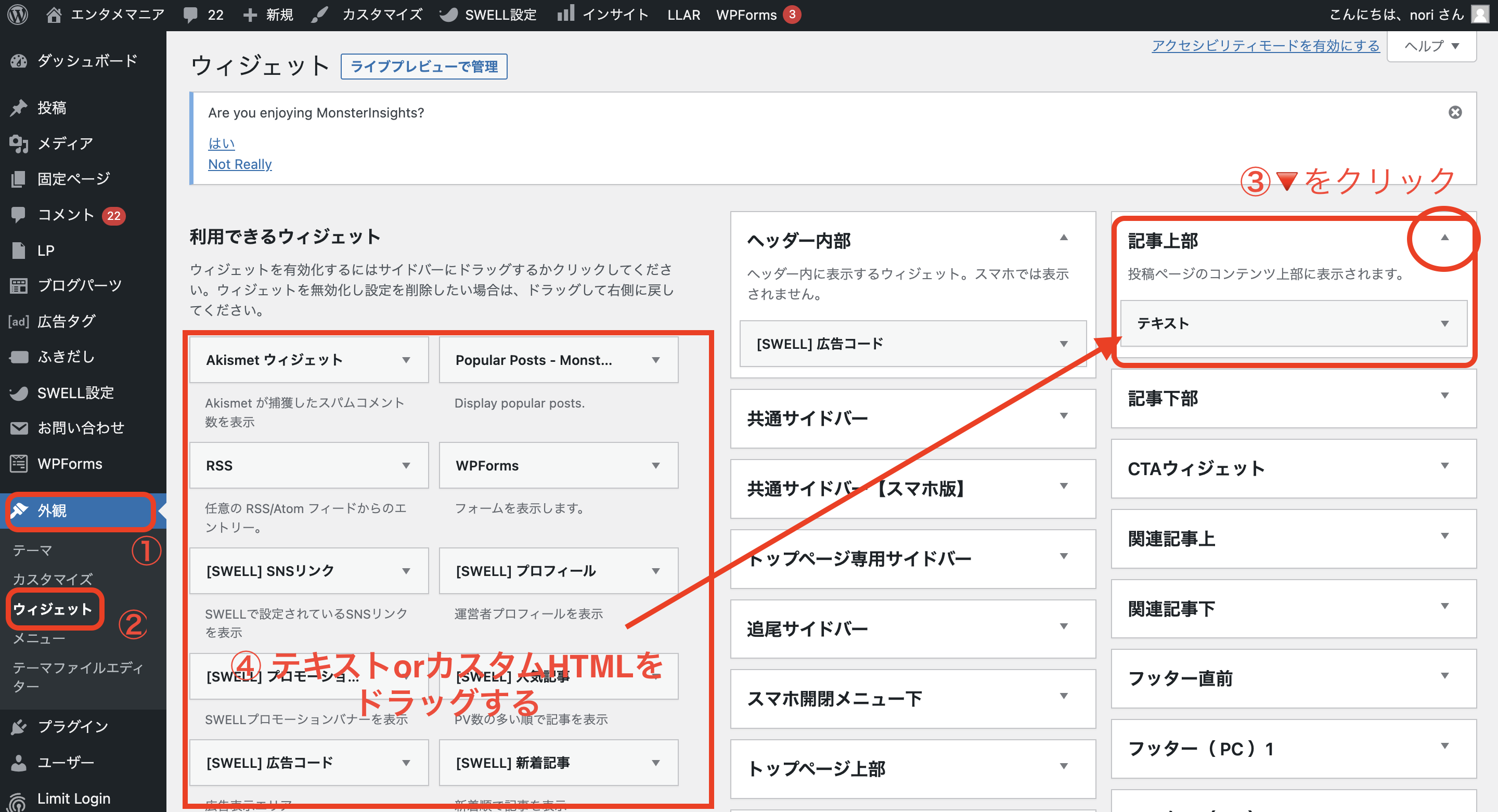Expand the [SWELL] SNSリンク widget
The width and height of the screenshot is (1498, 812).
coord(406,571)
